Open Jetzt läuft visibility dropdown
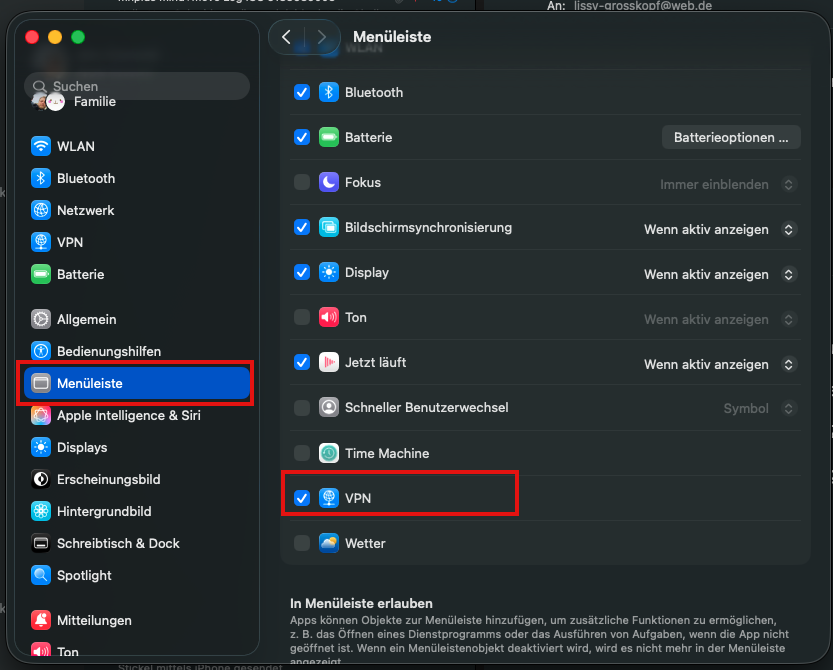 pyautogui.click(x=719, y=364)
